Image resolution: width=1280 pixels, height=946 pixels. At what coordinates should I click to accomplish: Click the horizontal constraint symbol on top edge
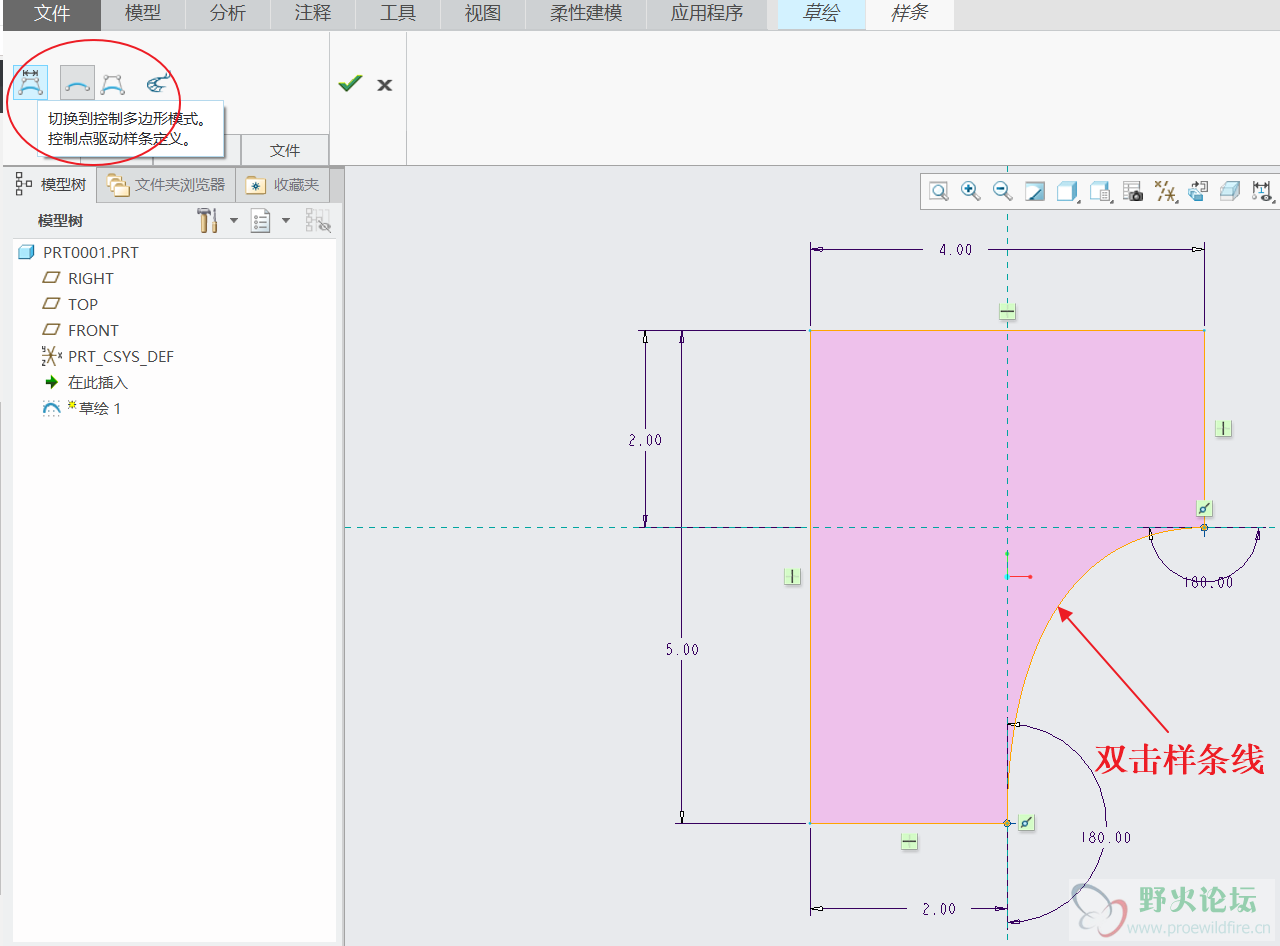tap(1007, 312)
